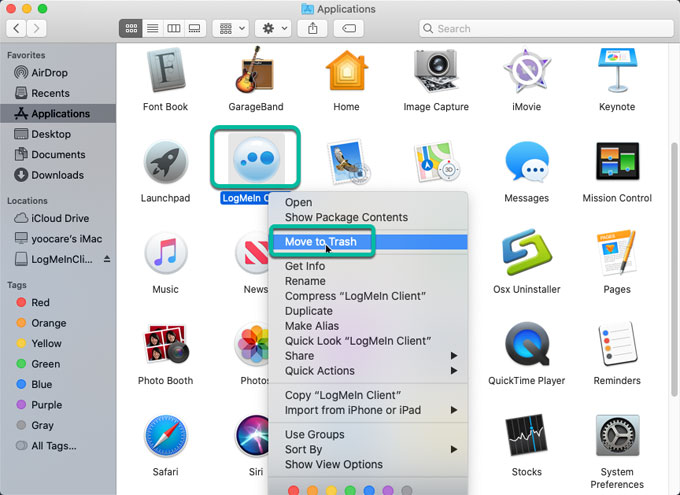680x495 pixels.
Task: Select the Red tag in sidebar
Action: pyautogui.click(x=58, y=302)
